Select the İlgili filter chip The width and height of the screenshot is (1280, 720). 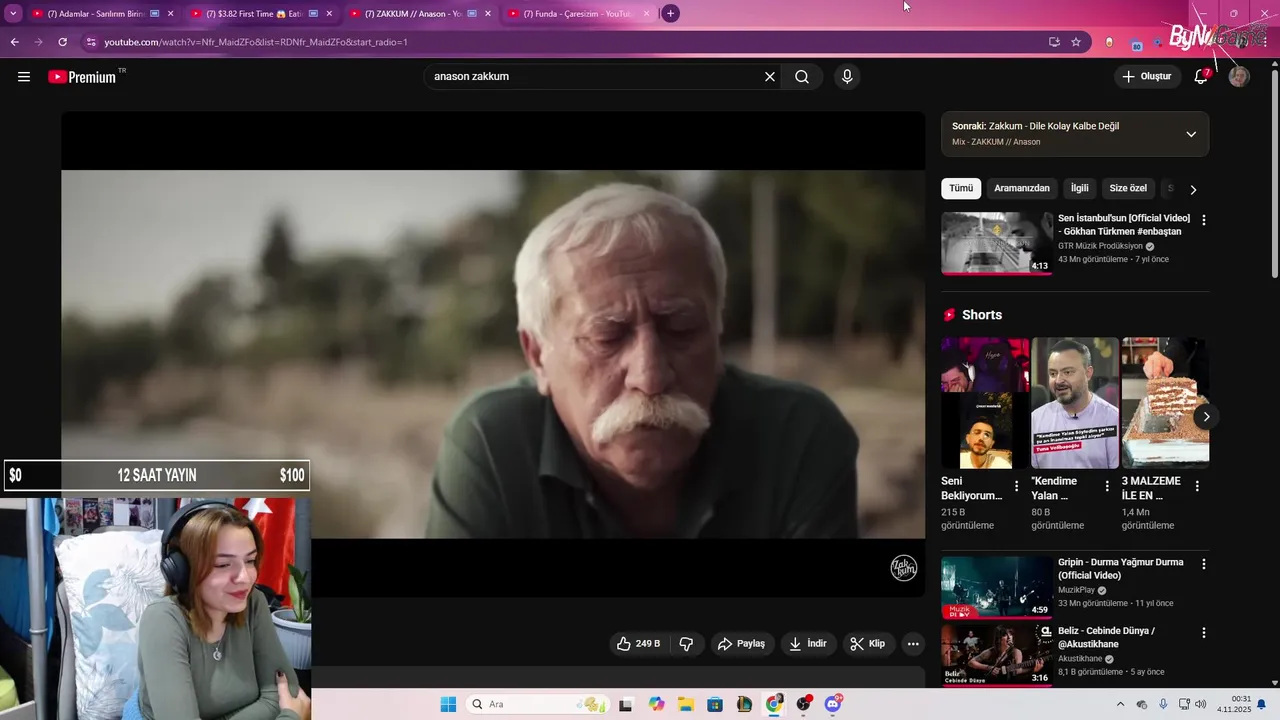coord(1080,188)
